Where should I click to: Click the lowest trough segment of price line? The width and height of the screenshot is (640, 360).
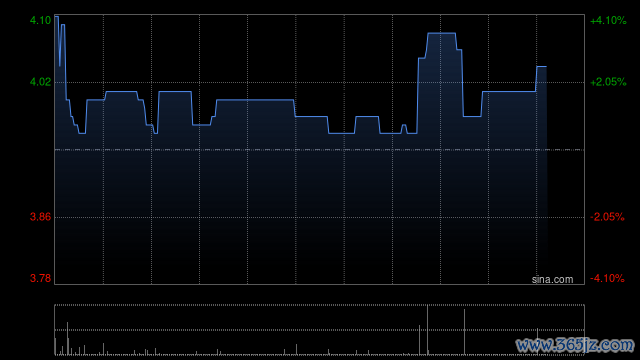coord(342,133)
